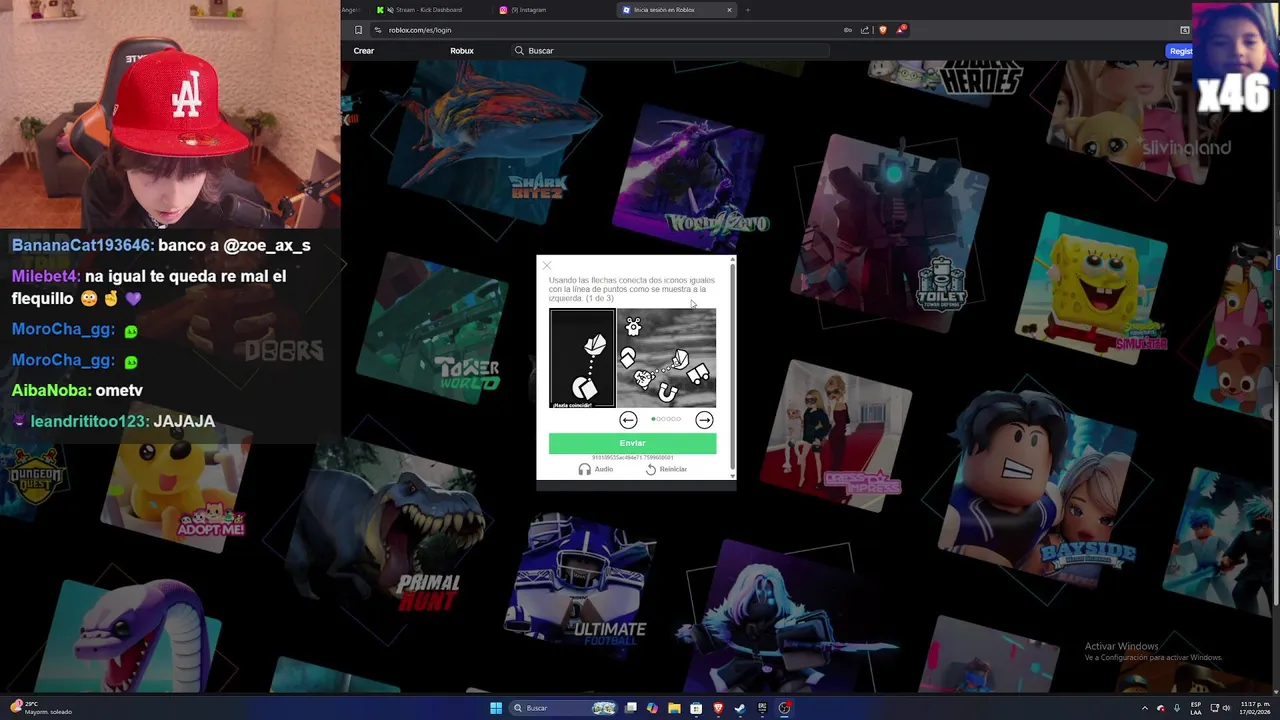Click the captcha dialog scrollbar
The height and width of the screenshot is (720, 1280).
coord(733,365)
